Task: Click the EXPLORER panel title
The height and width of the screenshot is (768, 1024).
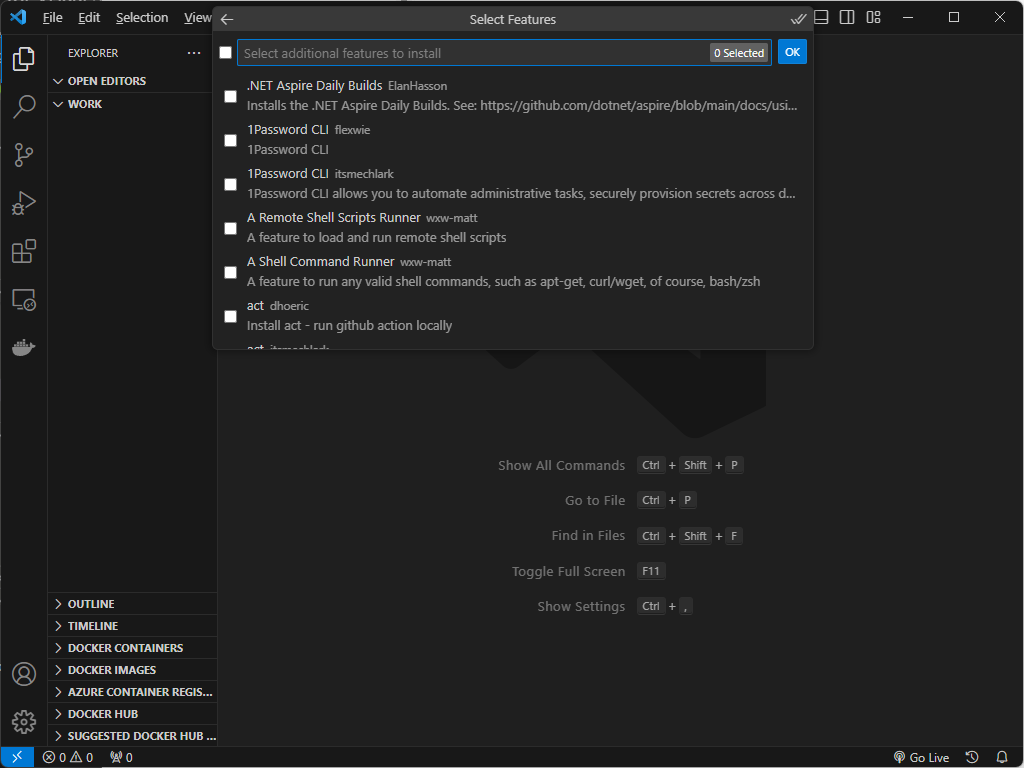Action: coord(93,53)
